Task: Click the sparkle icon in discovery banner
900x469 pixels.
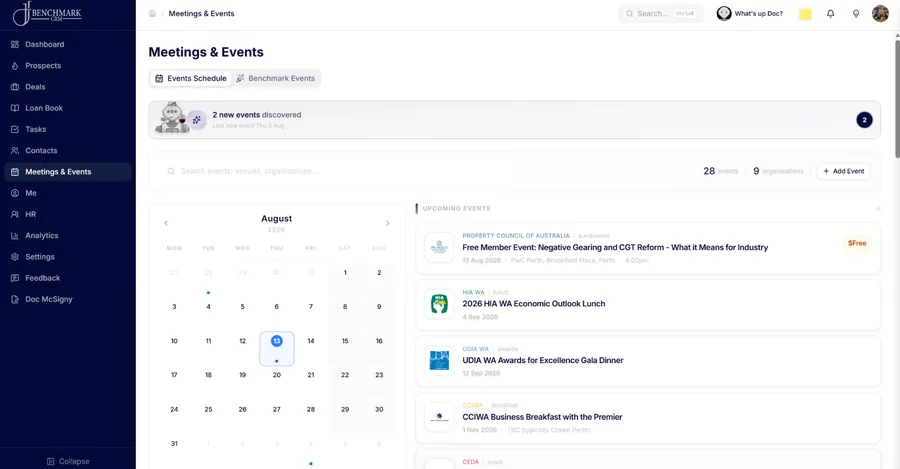Action: coord(197,119)
